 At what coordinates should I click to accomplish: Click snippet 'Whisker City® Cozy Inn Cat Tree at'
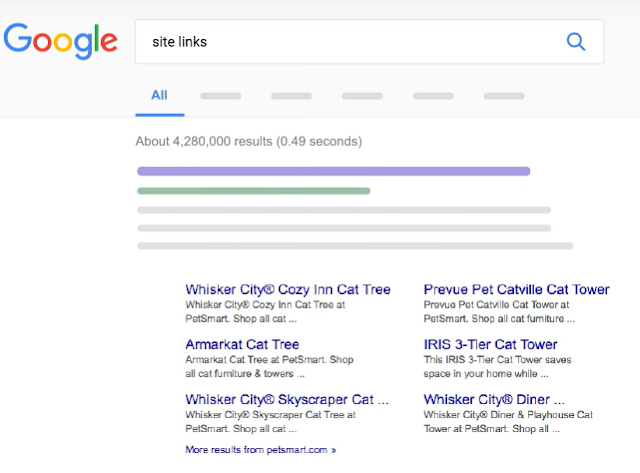[x=265, y=305]
